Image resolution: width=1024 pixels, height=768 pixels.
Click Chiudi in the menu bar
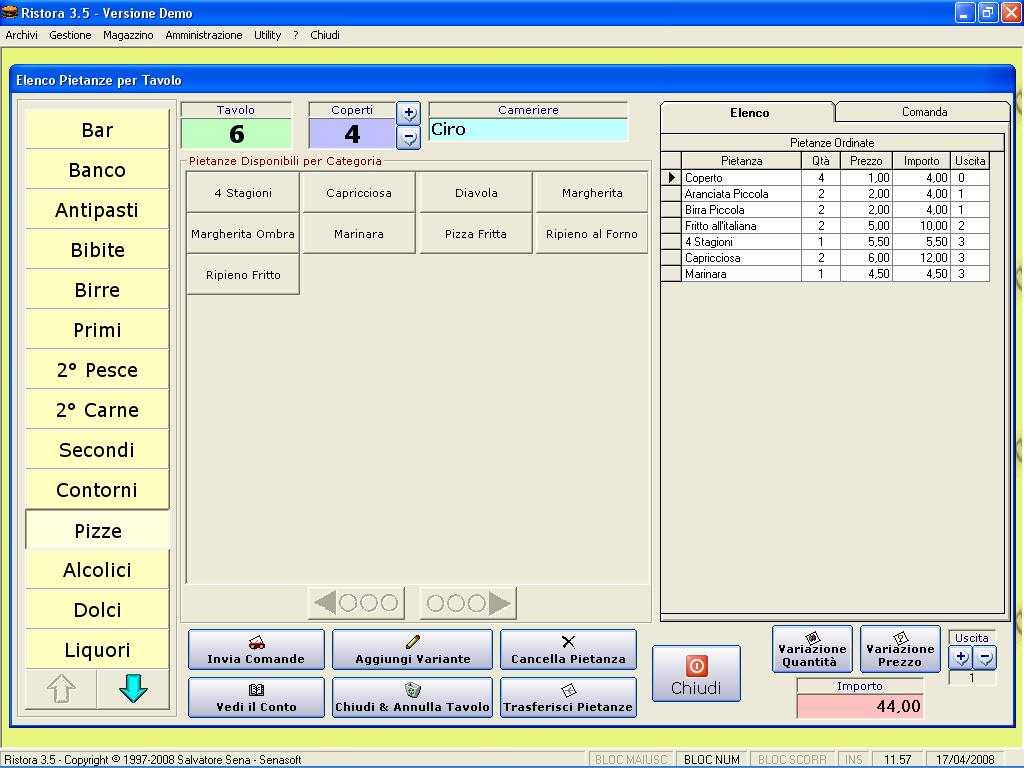pyautogui.click(x=325, y=35)
